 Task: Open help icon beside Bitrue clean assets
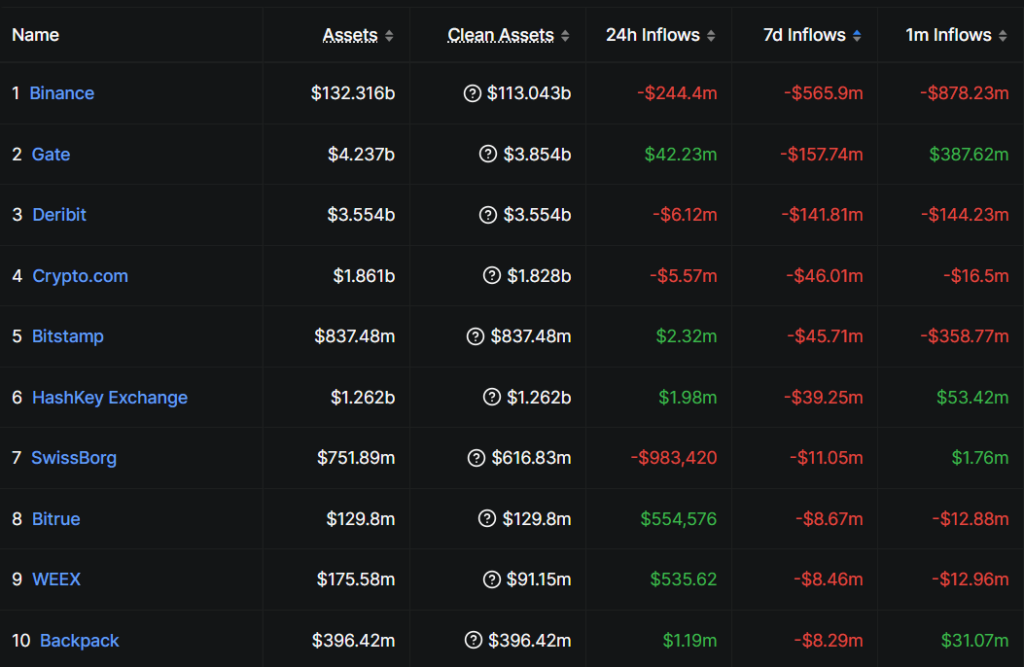point(487,519)
